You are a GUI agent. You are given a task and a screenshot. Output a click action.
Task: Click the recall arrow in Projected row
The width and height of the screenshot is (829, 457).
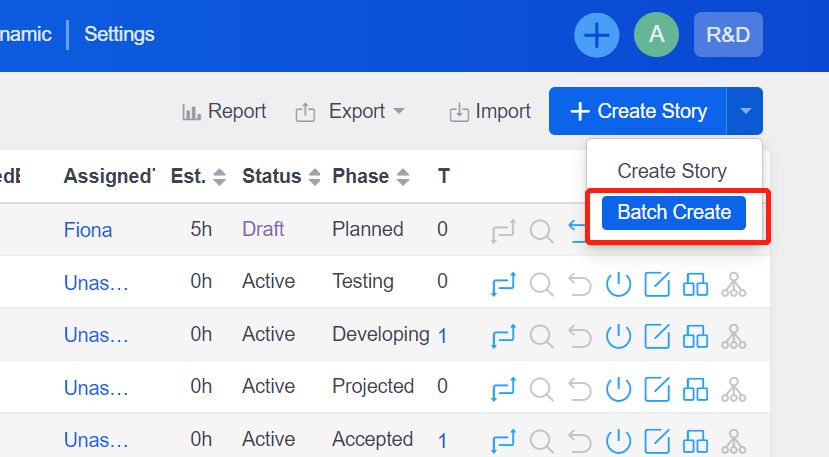[x=580, y=389]
